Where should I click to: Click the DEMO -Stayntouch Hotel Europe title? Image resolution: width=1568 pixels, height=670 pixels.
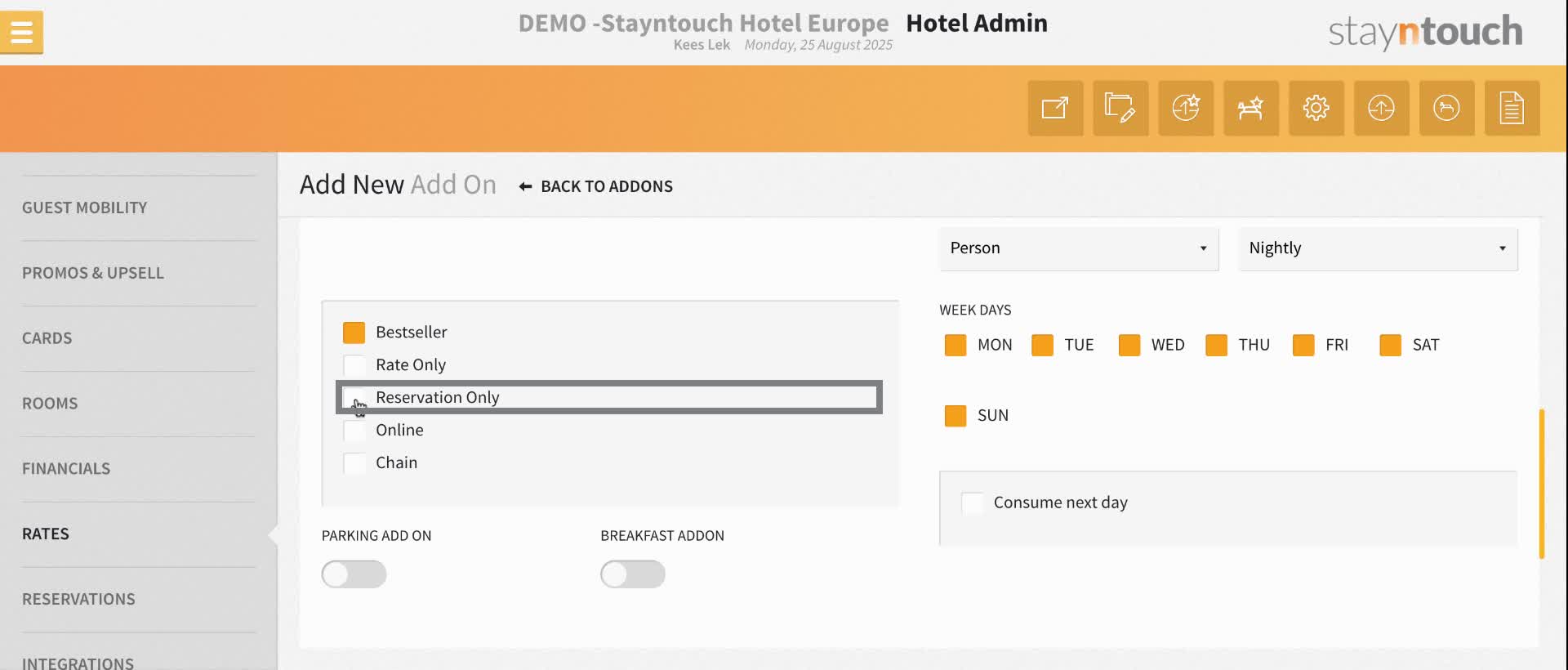(703, 24)
